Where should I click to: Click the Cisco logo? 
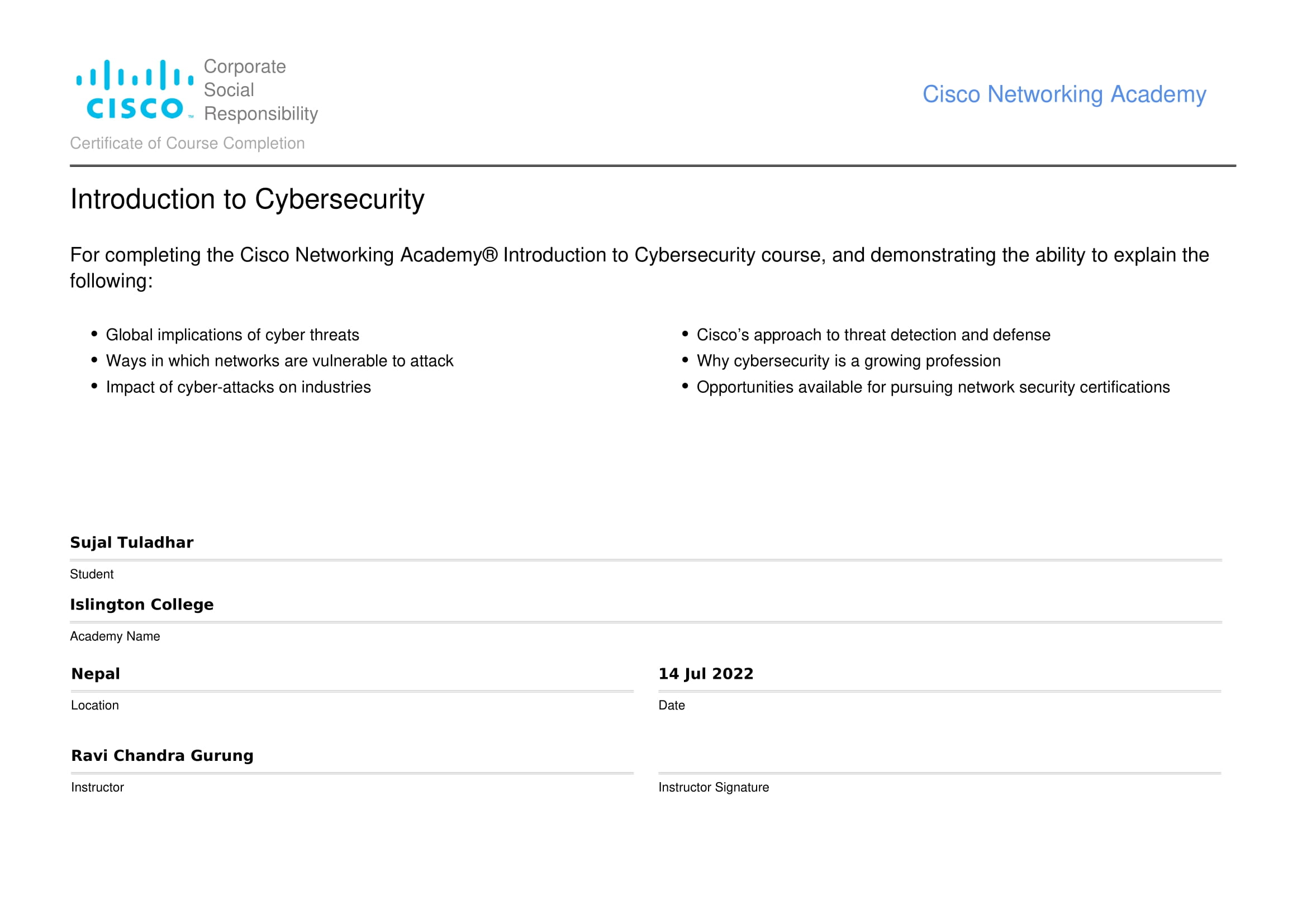(x=135, y=90)
